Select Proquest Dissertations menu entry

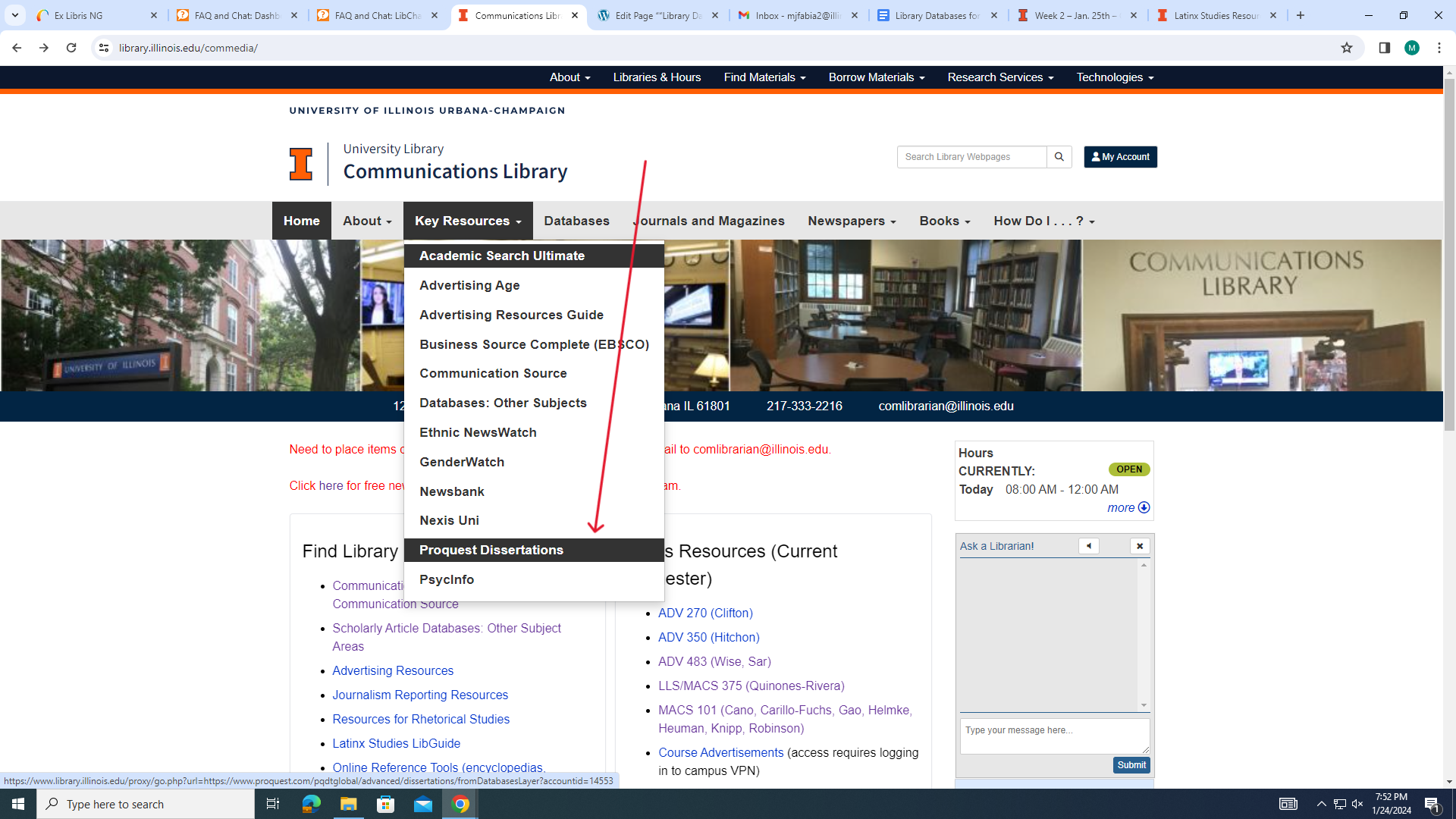click(x=491, y=550)
